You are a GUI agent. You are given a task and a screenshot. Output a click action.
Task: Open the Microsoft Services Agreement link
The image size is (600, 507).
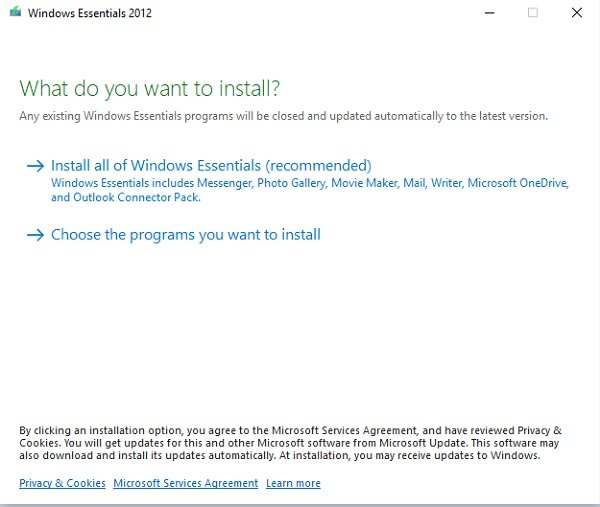click(x=186, y=483)
